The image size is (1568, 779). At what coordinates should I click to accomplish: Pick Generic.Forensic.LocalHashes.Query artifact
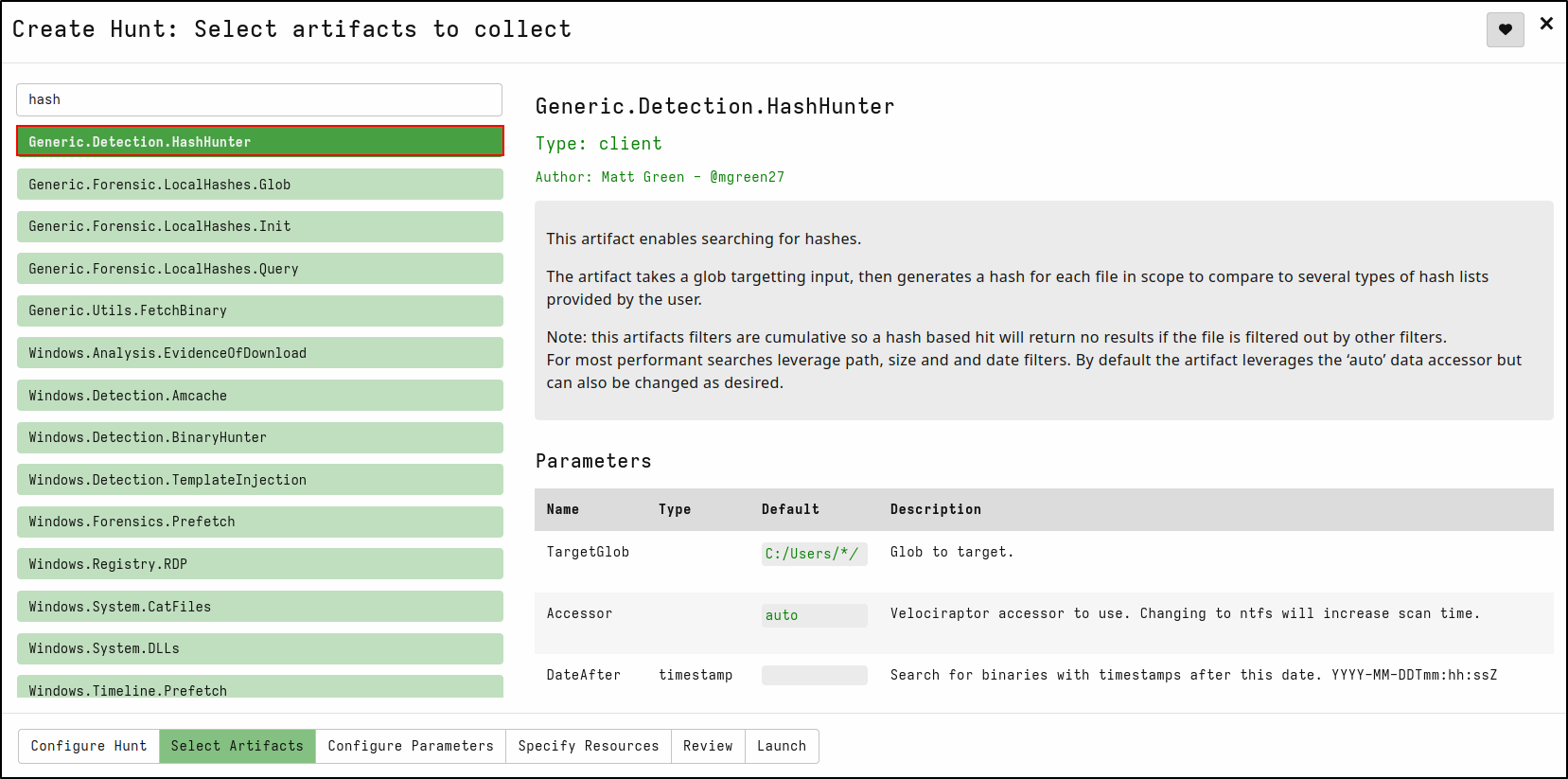tap(259, 269)
